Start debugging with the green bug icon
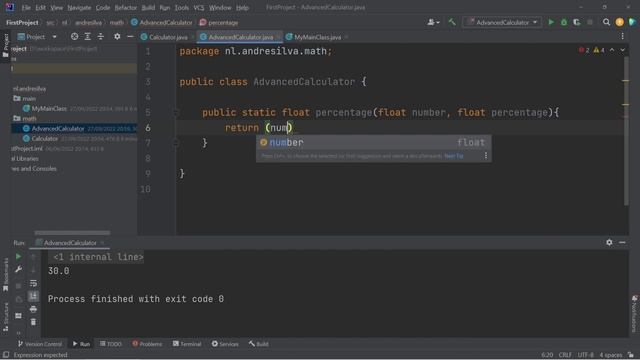Viewport: 640px width, 360px height. click(564, 22)
